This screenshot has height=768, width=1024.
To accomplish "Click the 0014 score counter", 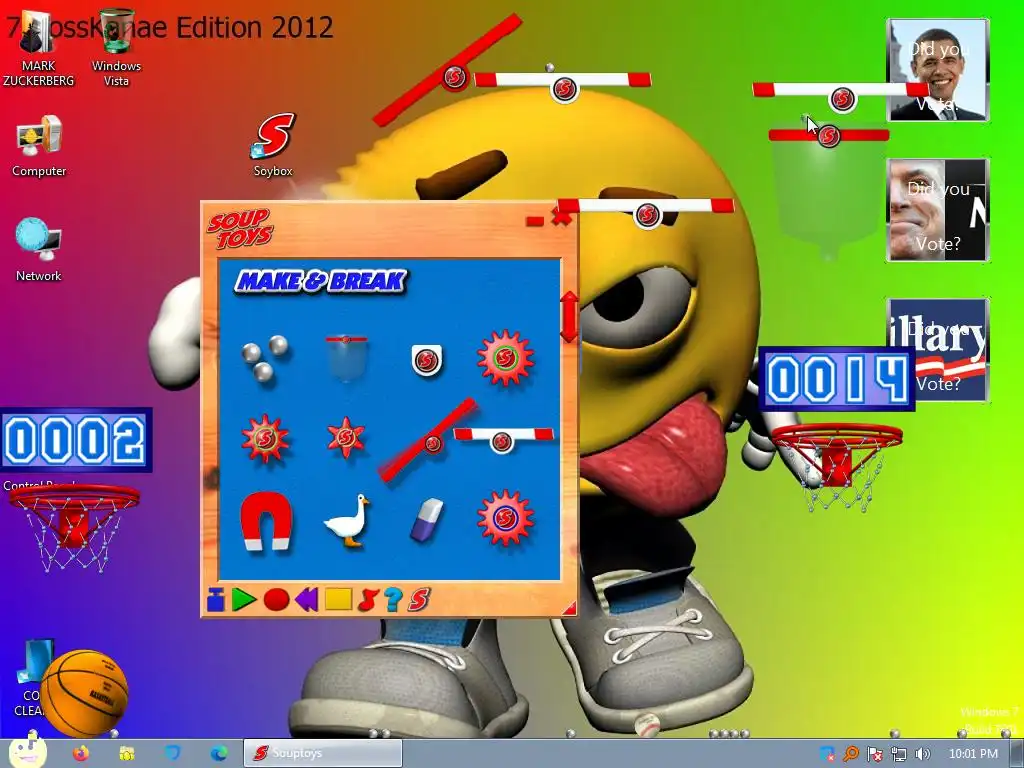I will [837, 379].
